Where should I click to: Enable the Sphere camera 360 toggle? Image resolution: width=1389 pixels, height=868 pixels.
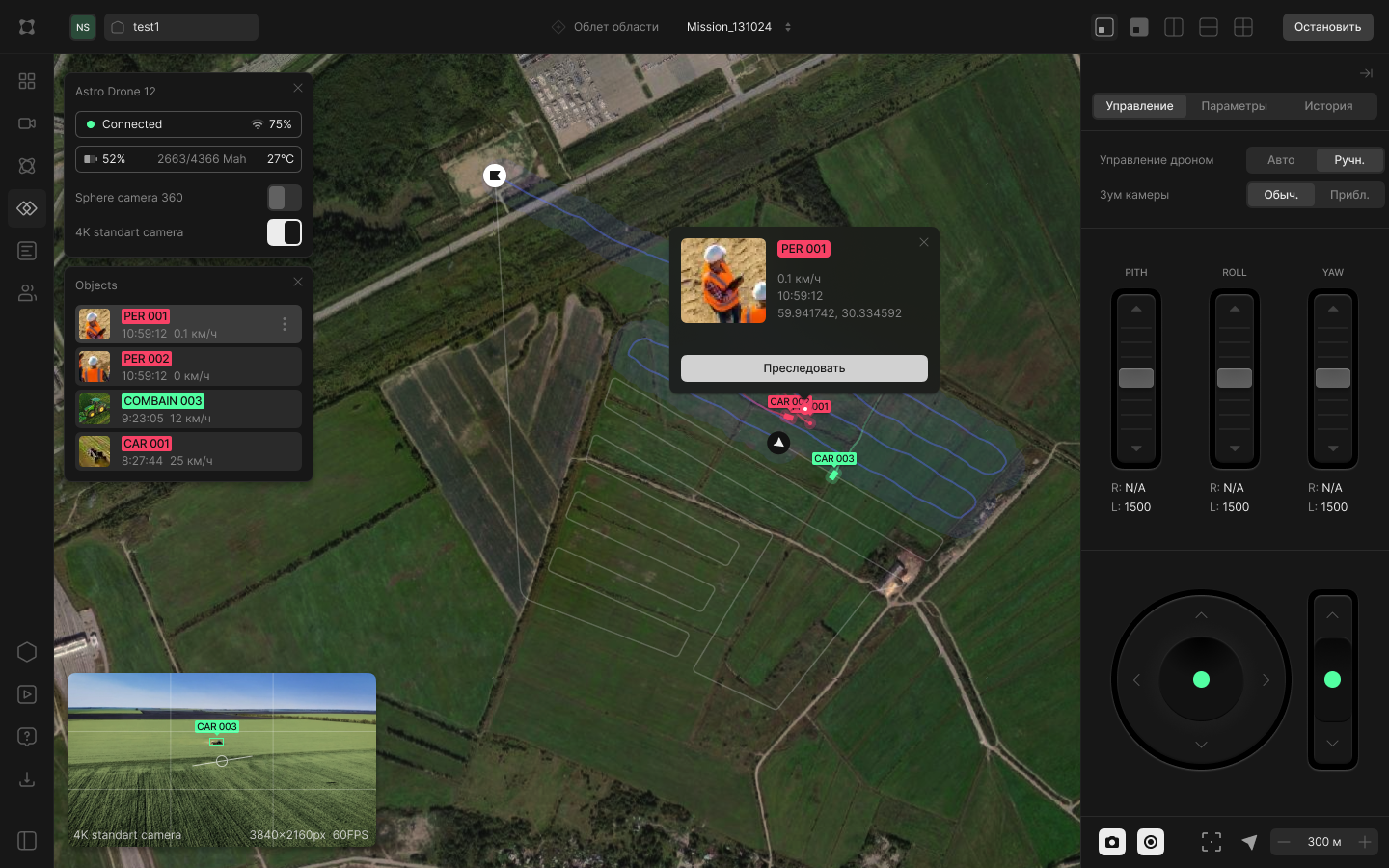point(285,198)
